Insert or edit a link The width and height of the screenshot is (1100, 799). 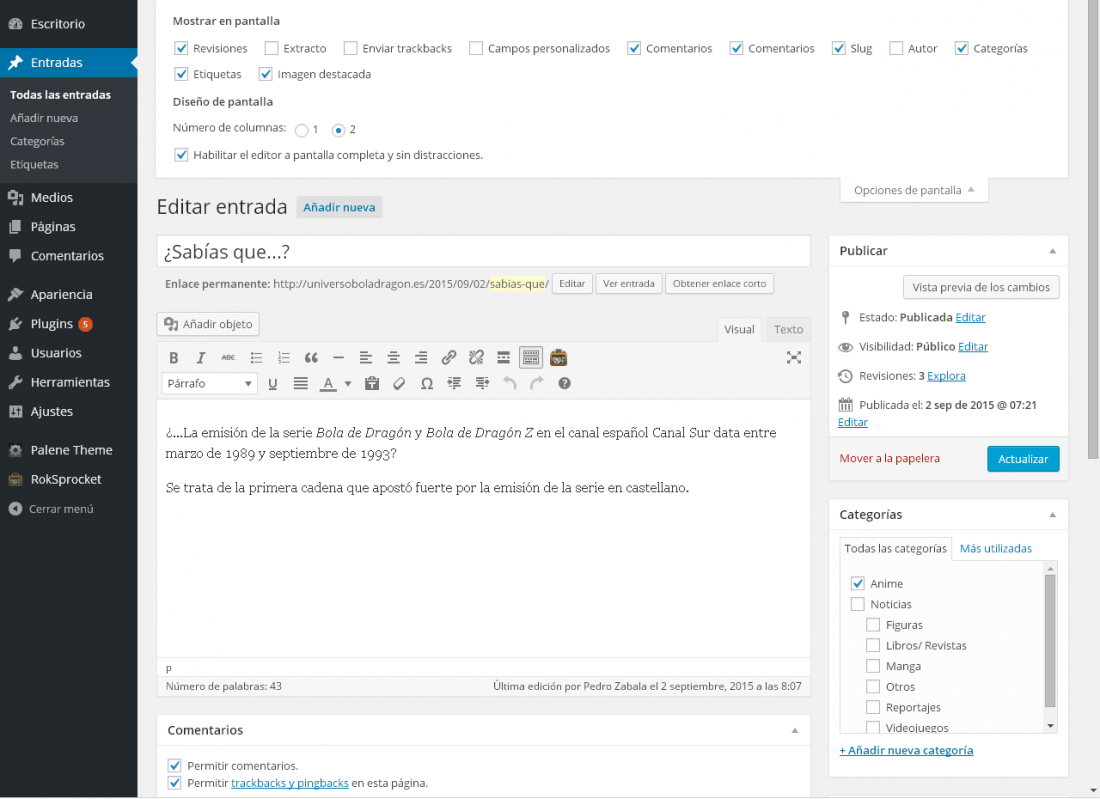click(x=448, y=358)
